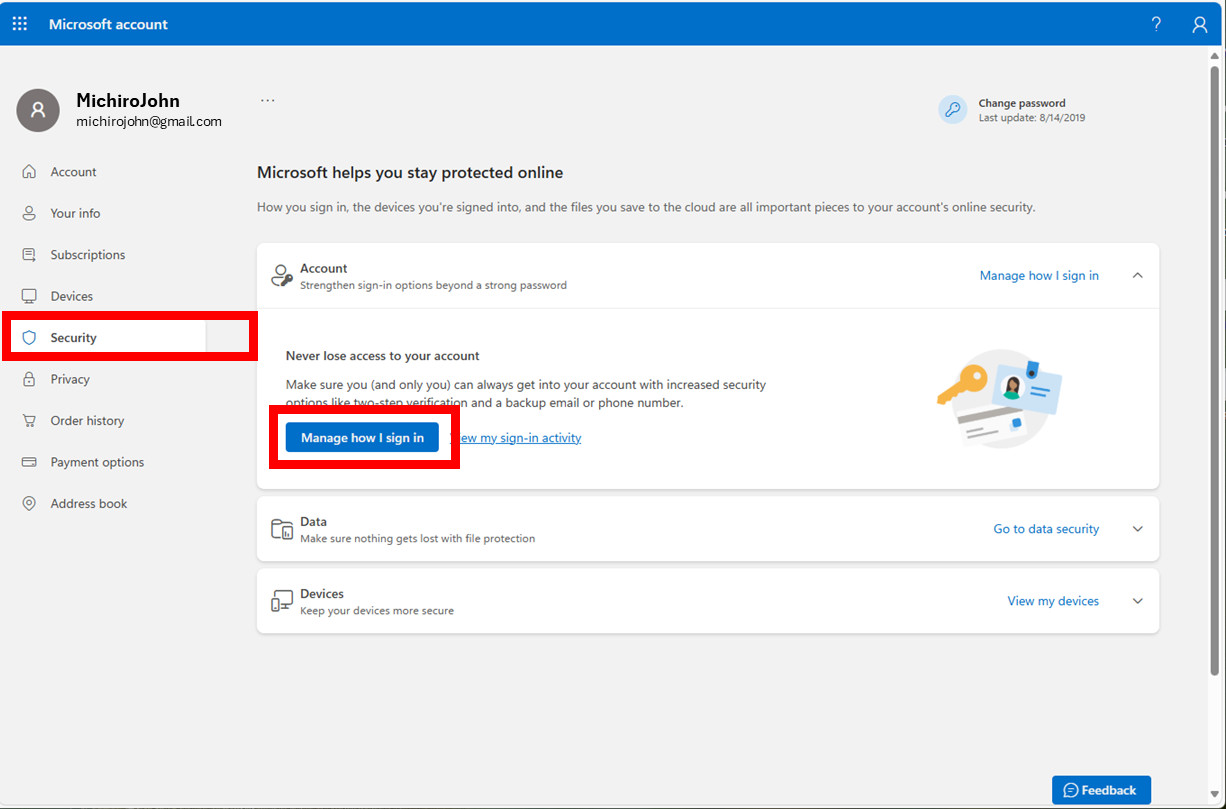Click the blue Manage how I sign in button
Screen dimensions: 1226x809
pos(362,438)
